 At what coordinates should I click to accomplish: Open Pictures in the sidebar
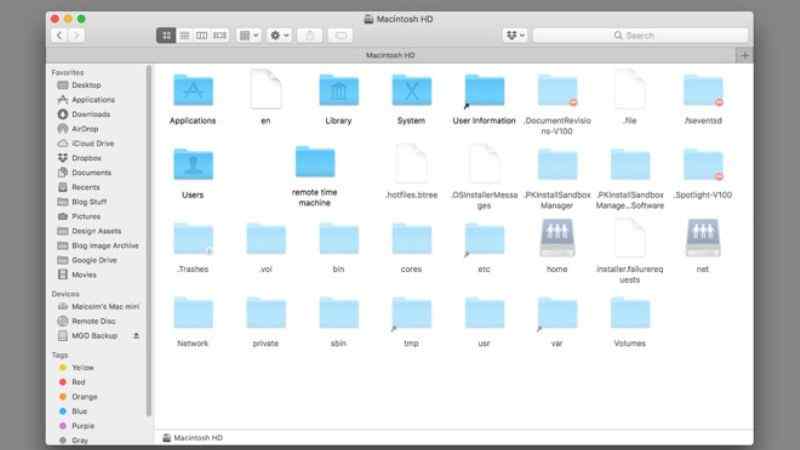click(86, 216)
